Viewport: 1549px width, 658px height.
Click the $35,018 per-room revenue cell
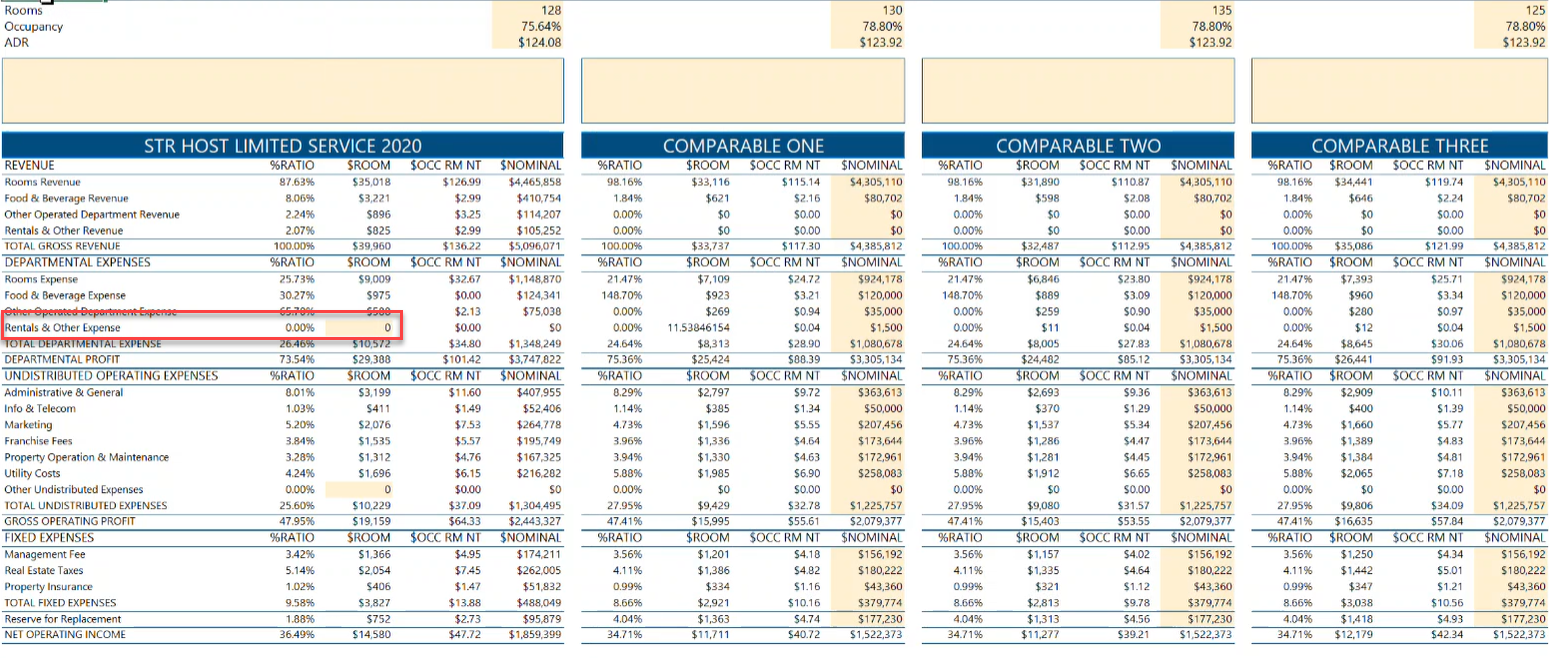[371, 182]
